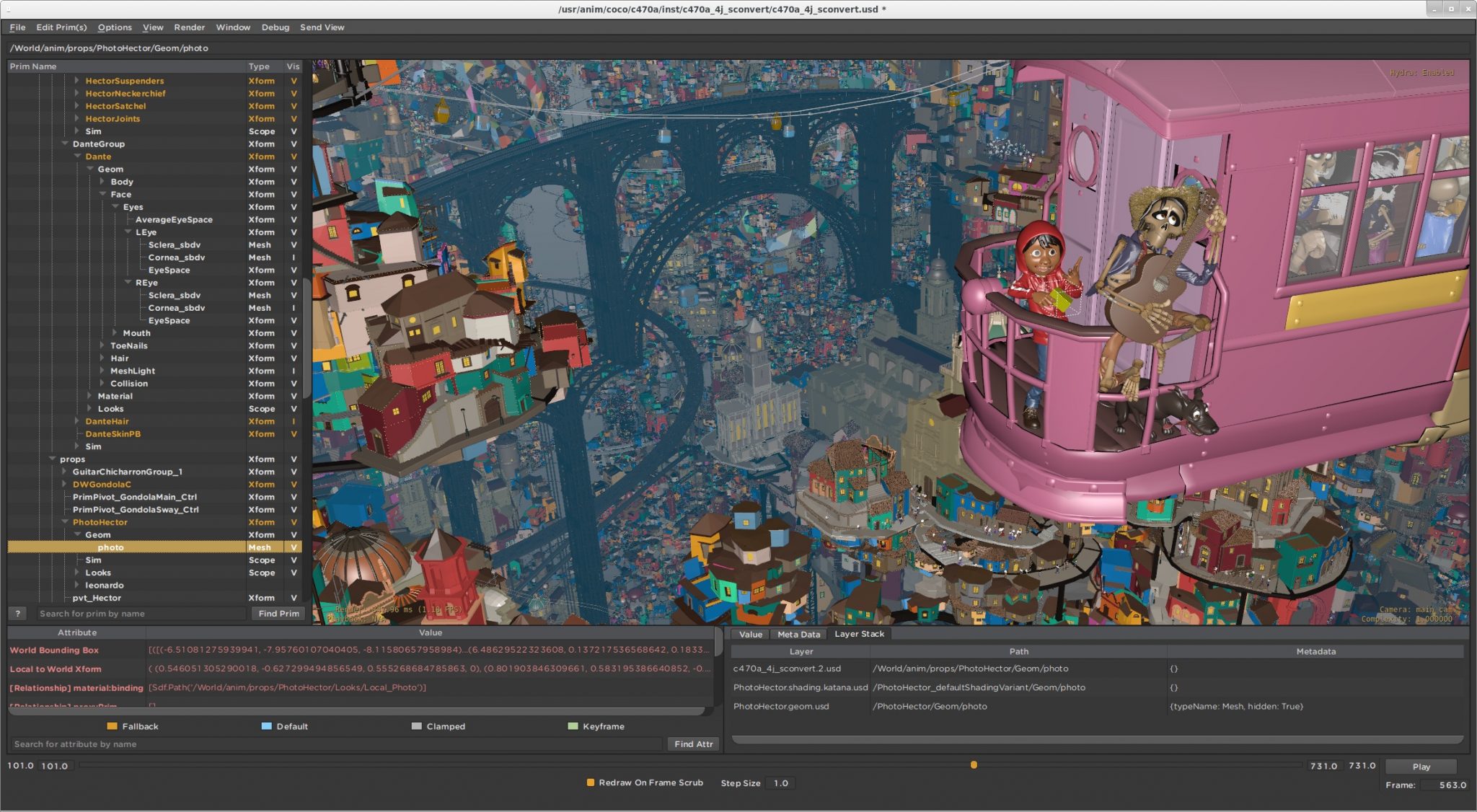Expand the GuitarChicharronGroup_1 prim

pos(63,472)
